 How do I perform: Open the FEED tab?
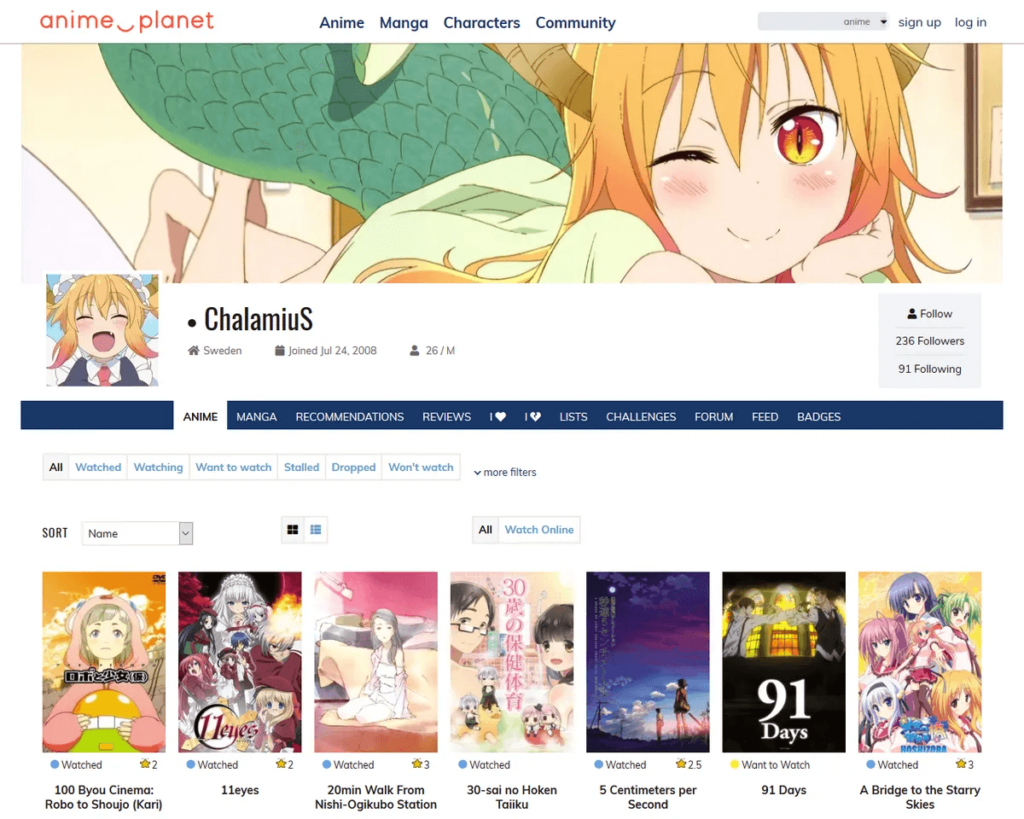pos(765,417)
